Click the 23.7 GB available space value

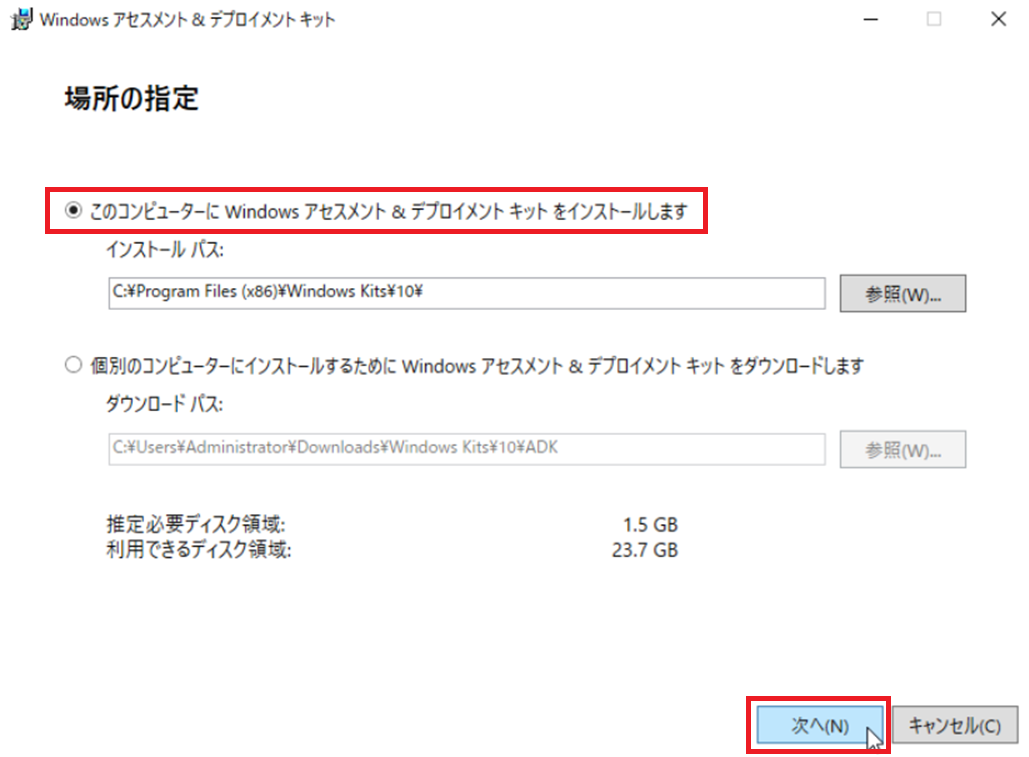[x=644, y=550]
